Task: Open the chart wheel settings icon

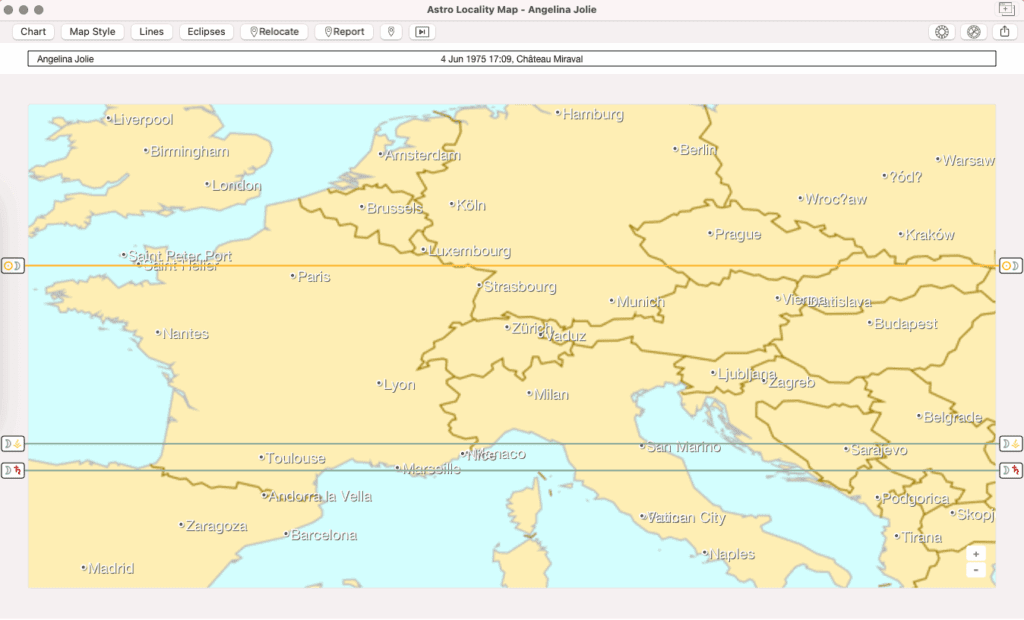Action: tap(941, 32)
